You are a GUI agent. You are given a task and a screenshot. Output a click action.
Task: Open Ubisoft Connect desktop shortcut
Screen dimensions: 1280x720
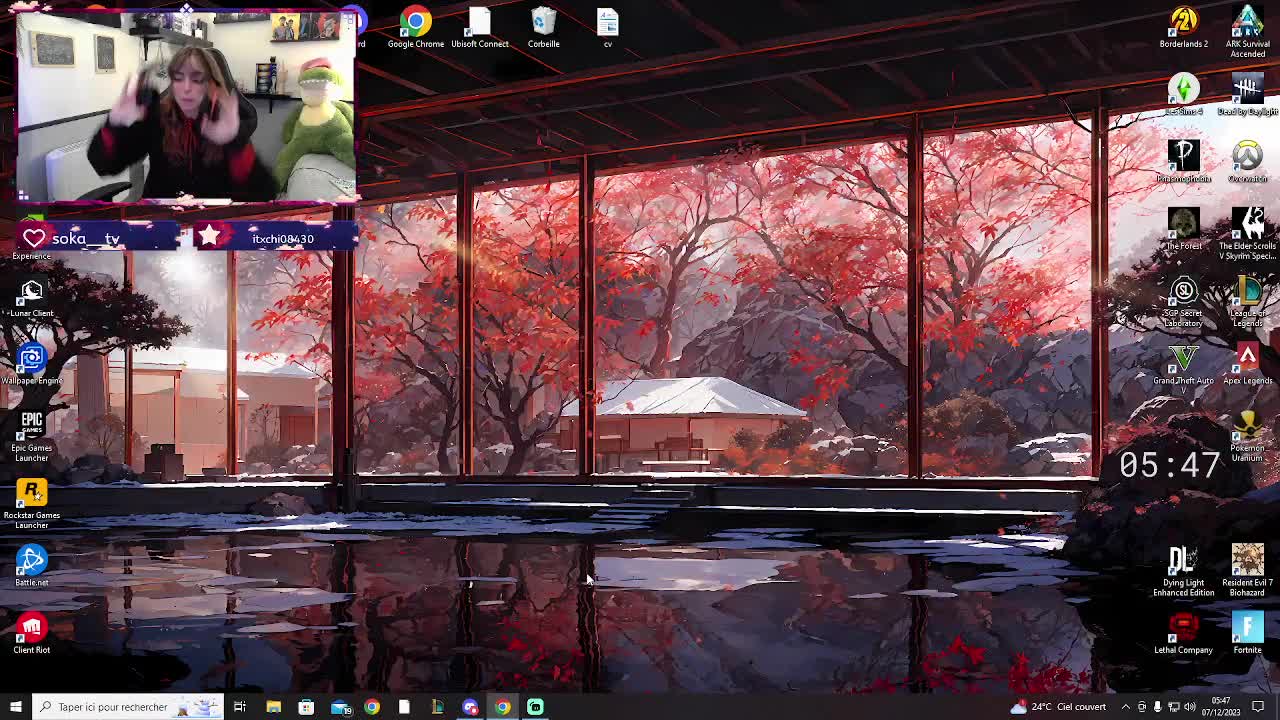479,27
